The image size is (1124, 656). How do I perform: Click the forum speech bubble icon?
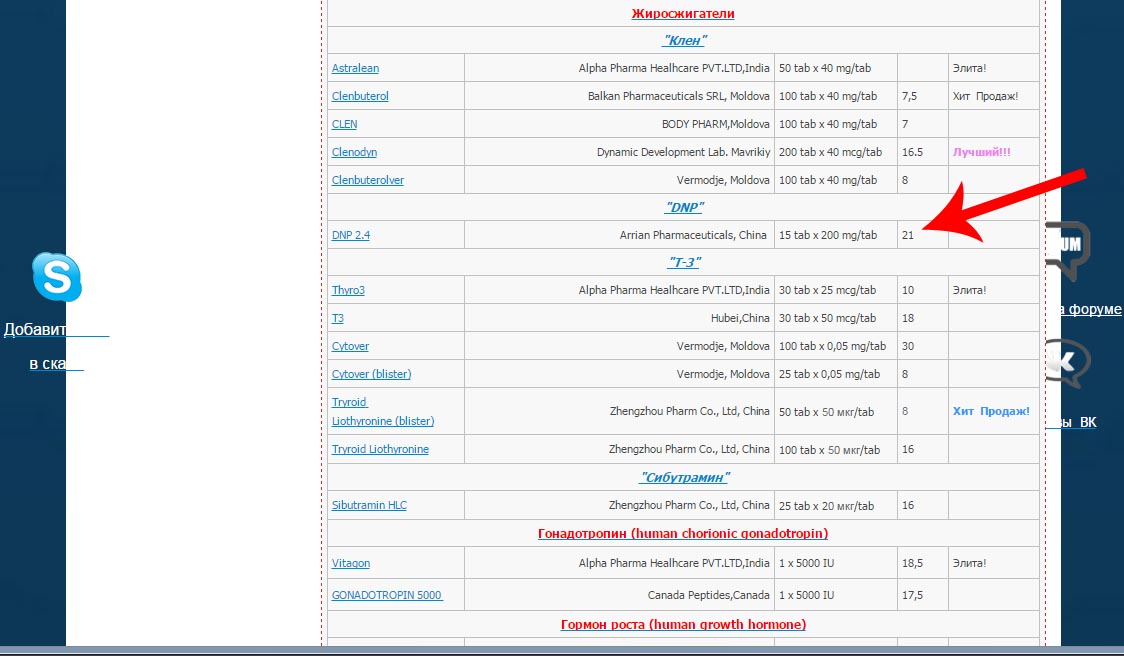[1067, 250]
